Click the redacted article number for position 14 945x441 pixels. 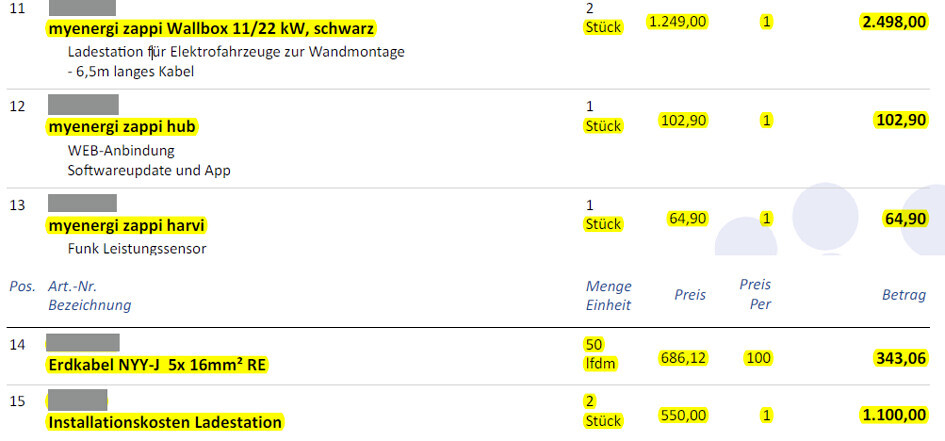[x=83, y=343]
